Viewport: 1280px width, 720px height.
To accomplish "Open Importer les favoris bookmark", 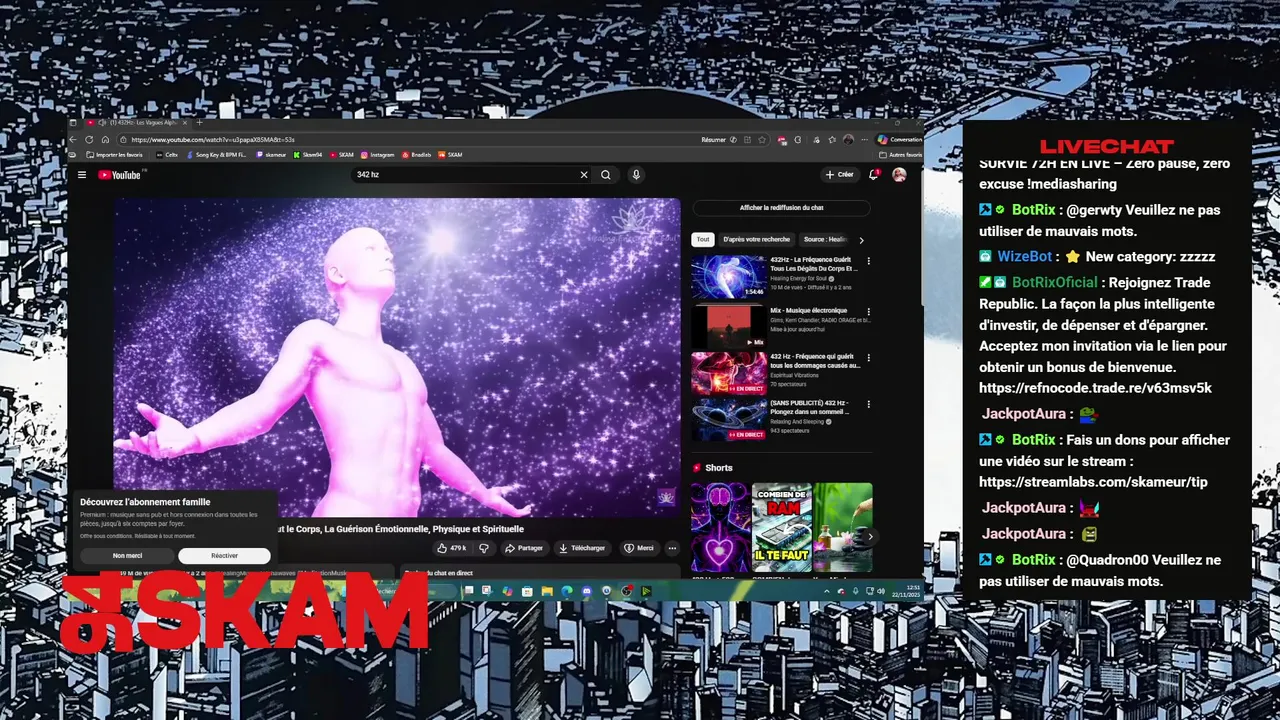I will pos(114,155).
